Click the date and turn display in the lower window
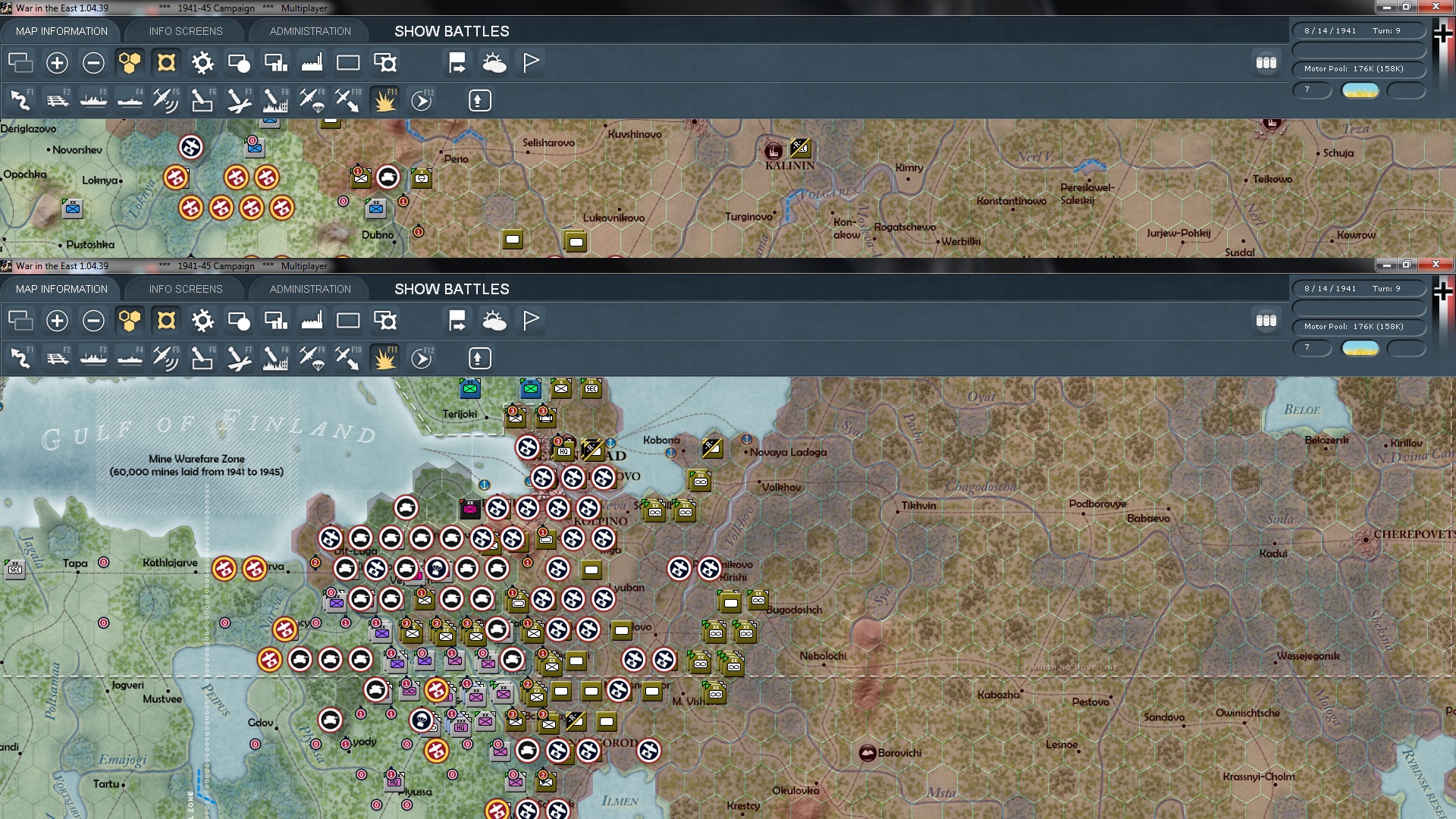Image resolution: width=1456 pixels, height=819 pixels. pos(1359,289)
